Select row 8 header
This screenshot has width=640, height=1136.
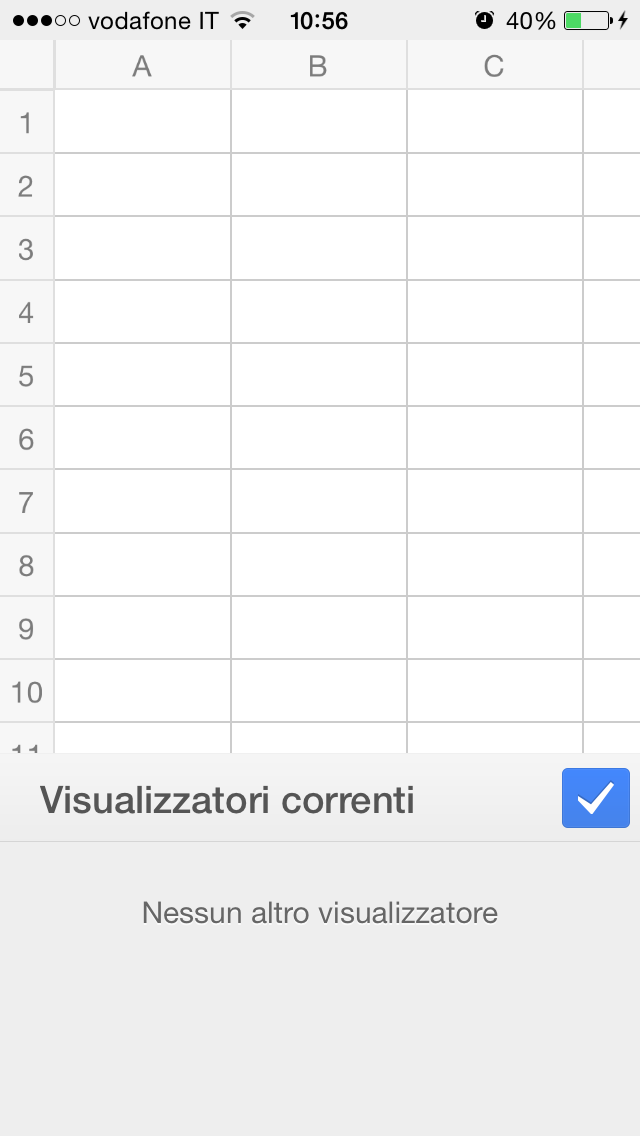(x=26, y=565)
